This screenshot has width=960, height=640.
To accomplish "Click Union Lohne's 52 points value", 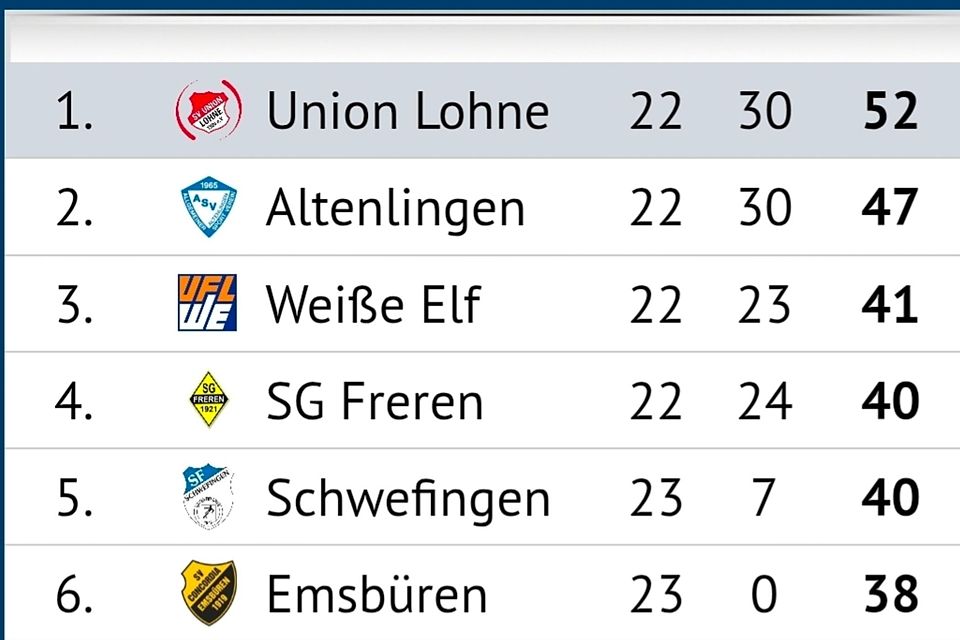I will coord(890,111).
